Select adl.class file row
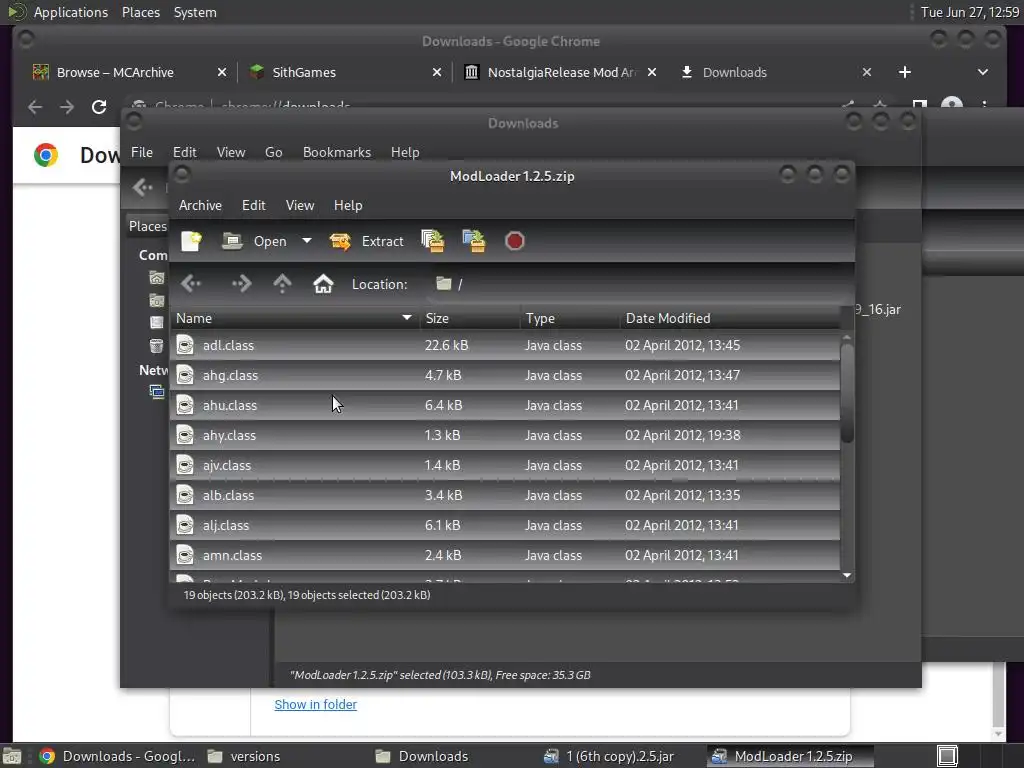The image size is (1024, 768). coord(505,345)
